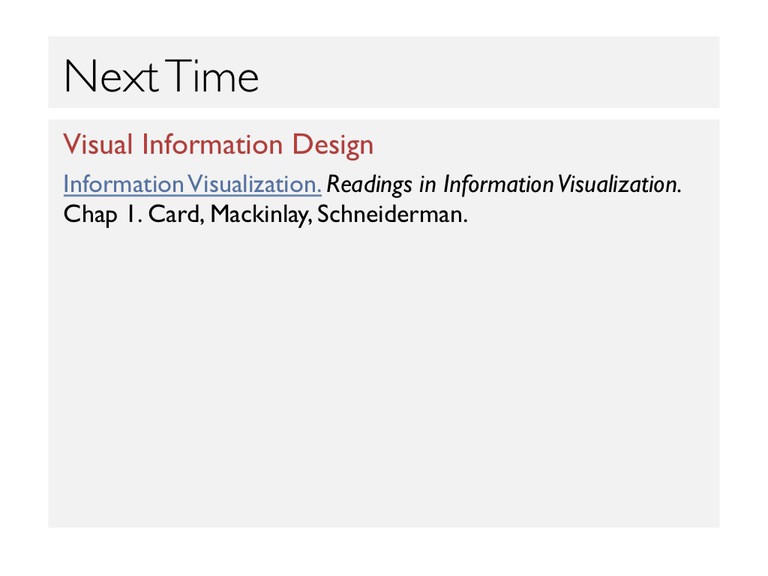Select the italic Readings in Information Visualization text

[504, 185]
